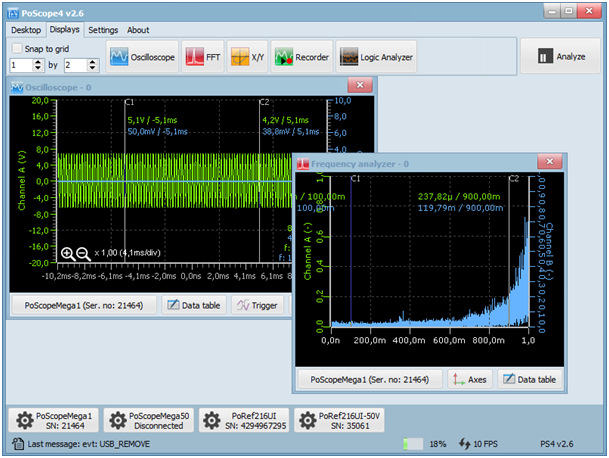Viewport: 609px width, 458px height.
Task: Click PoScopeMega1 device button in Oscilloscope window
Action: [x=84, y=305]
